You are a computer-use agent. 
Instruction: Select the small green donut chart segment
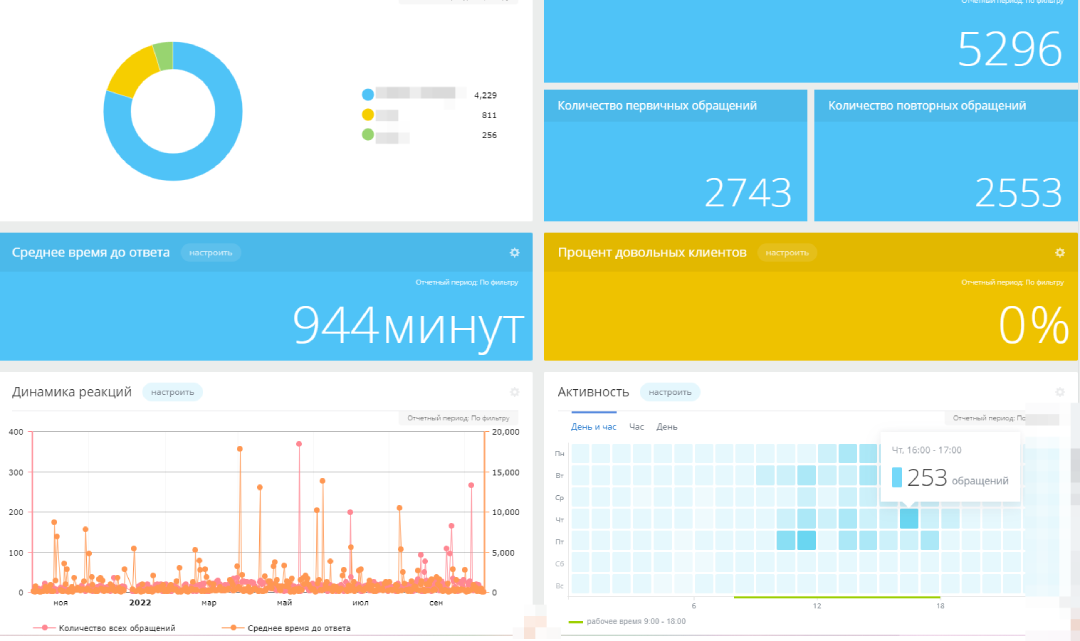point(164,56)
